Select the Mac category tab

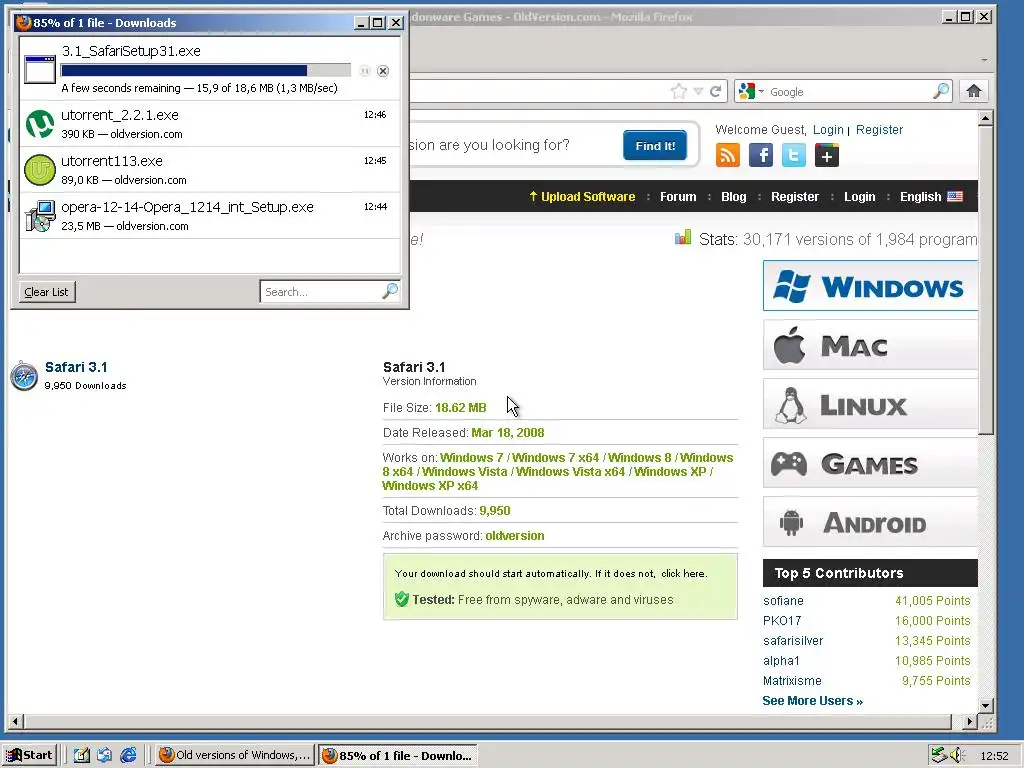tap(871, 345)
